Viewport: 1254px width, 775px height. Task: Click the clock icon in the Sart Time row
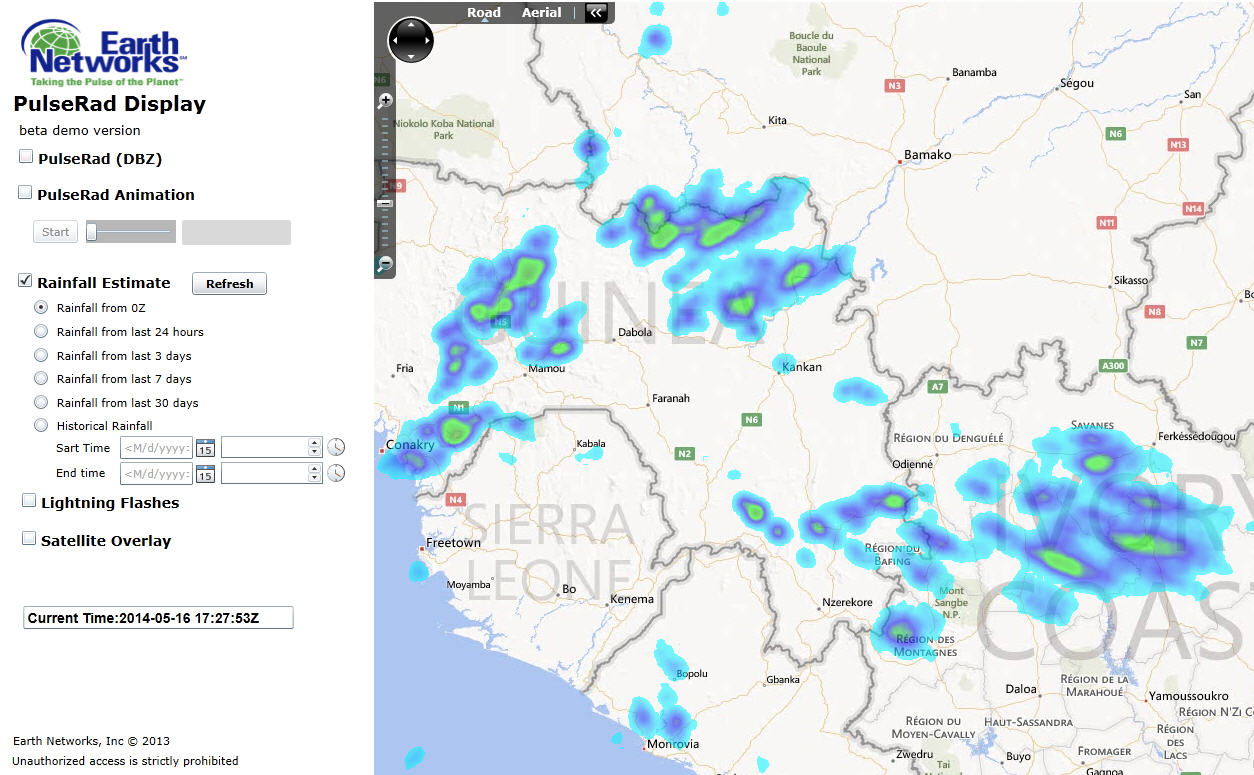(x=336, y=447)
